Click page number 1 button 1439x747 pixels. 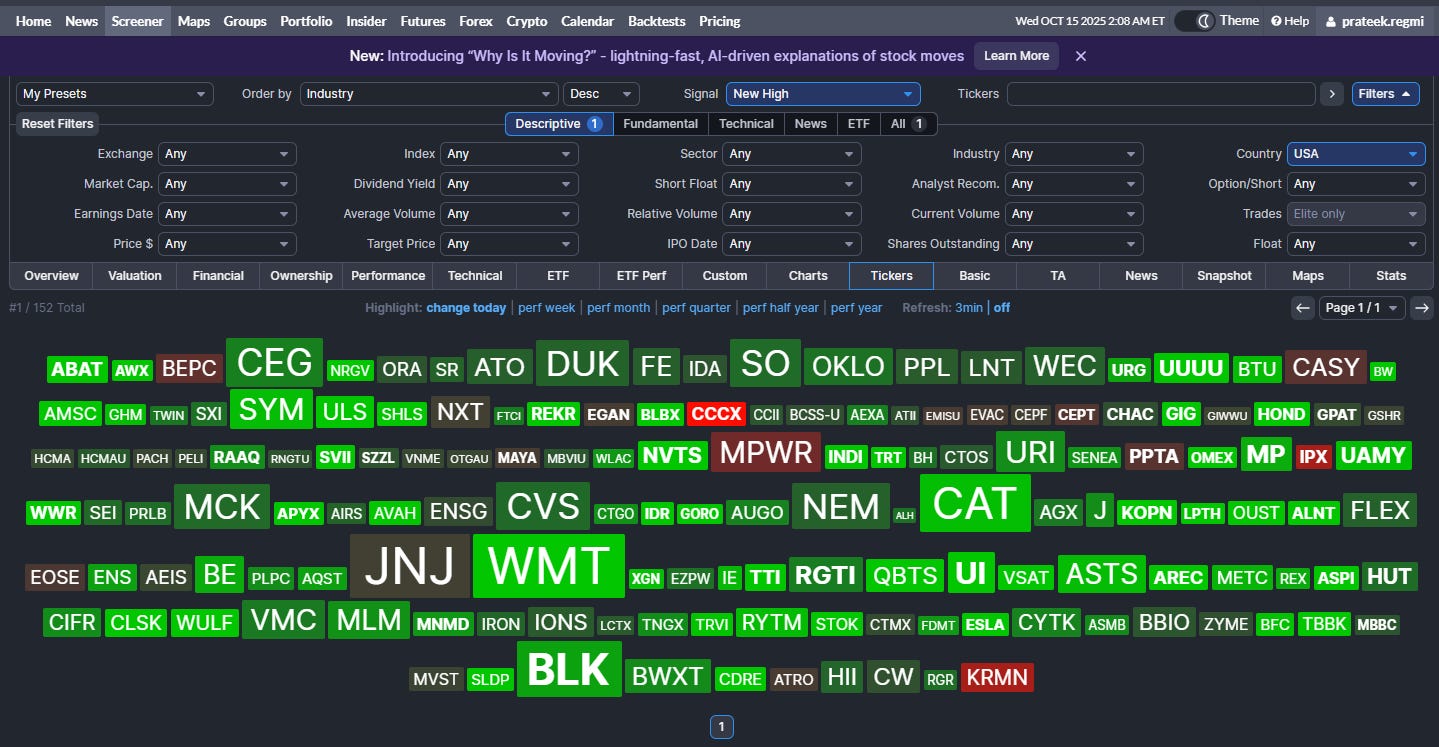coord(721,727)
